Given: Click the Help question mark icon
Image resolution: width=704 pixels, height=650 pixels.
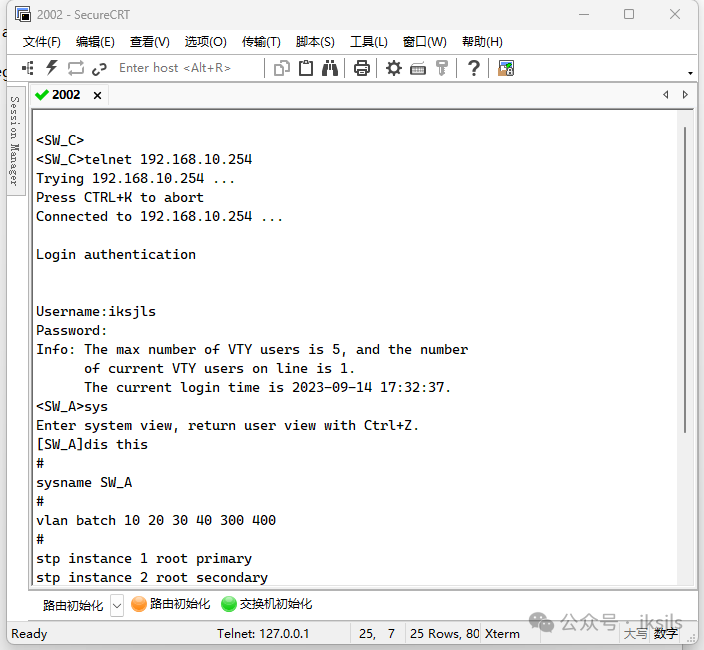Looking at the screenshot, I should coord(473,68).
